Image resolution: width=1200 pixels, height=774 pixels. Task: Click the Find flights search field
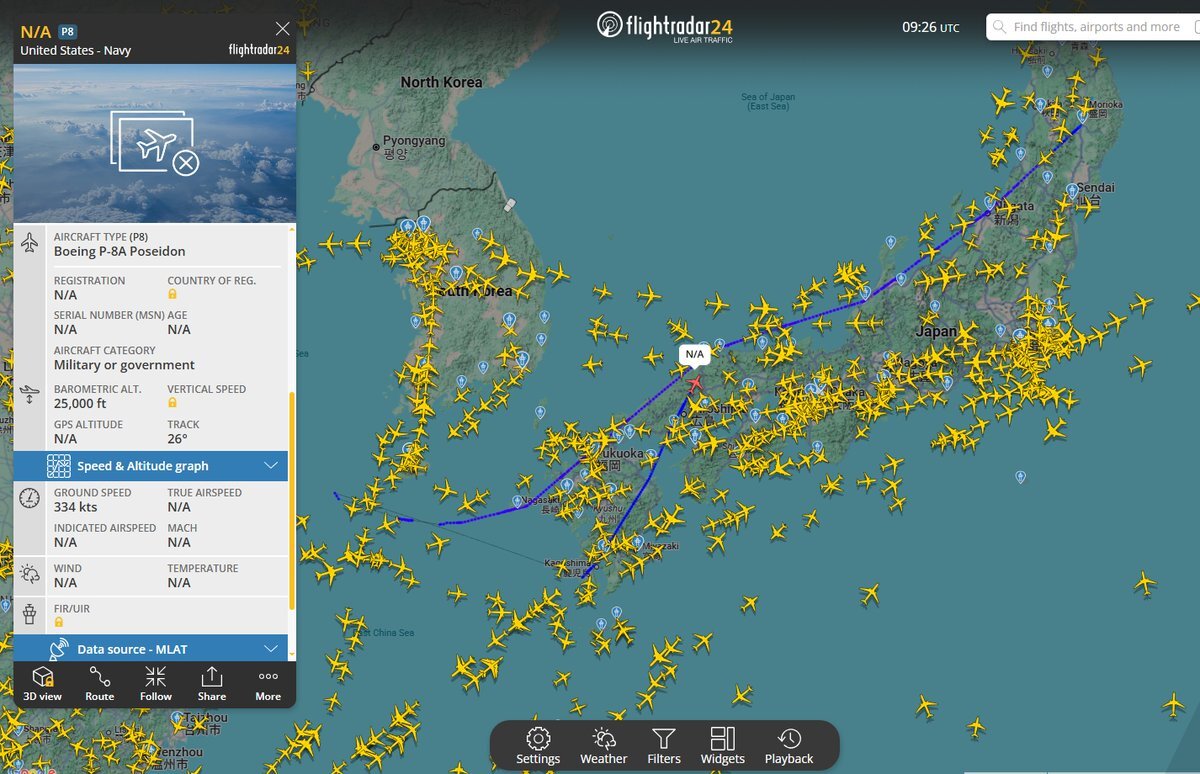pos(1093,27)
